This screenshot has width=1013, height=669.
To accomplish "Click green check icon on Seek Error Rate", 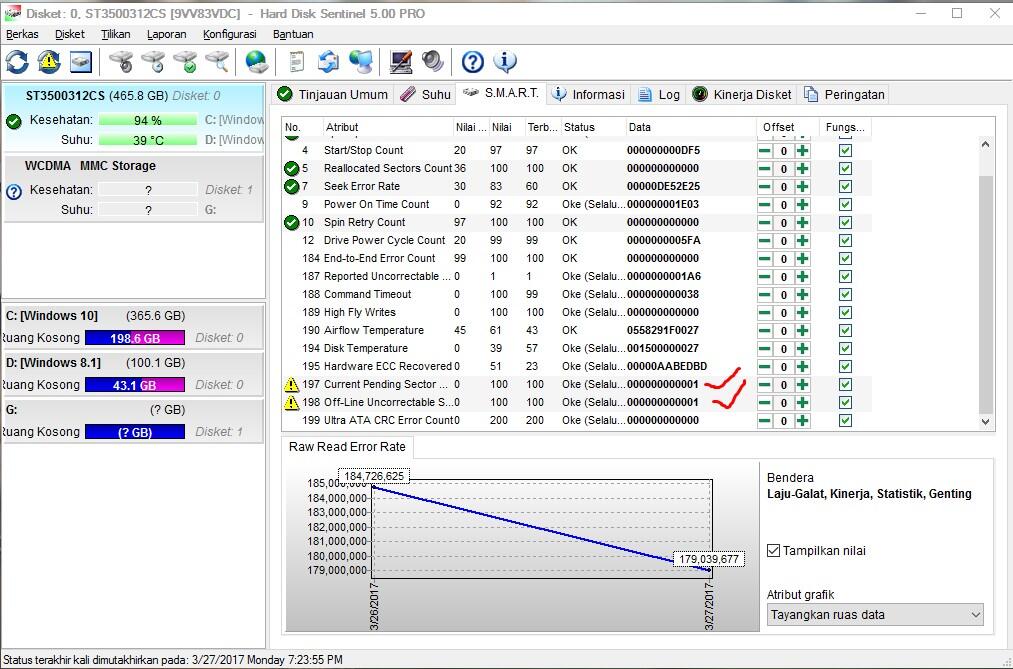I will (291, 187).
